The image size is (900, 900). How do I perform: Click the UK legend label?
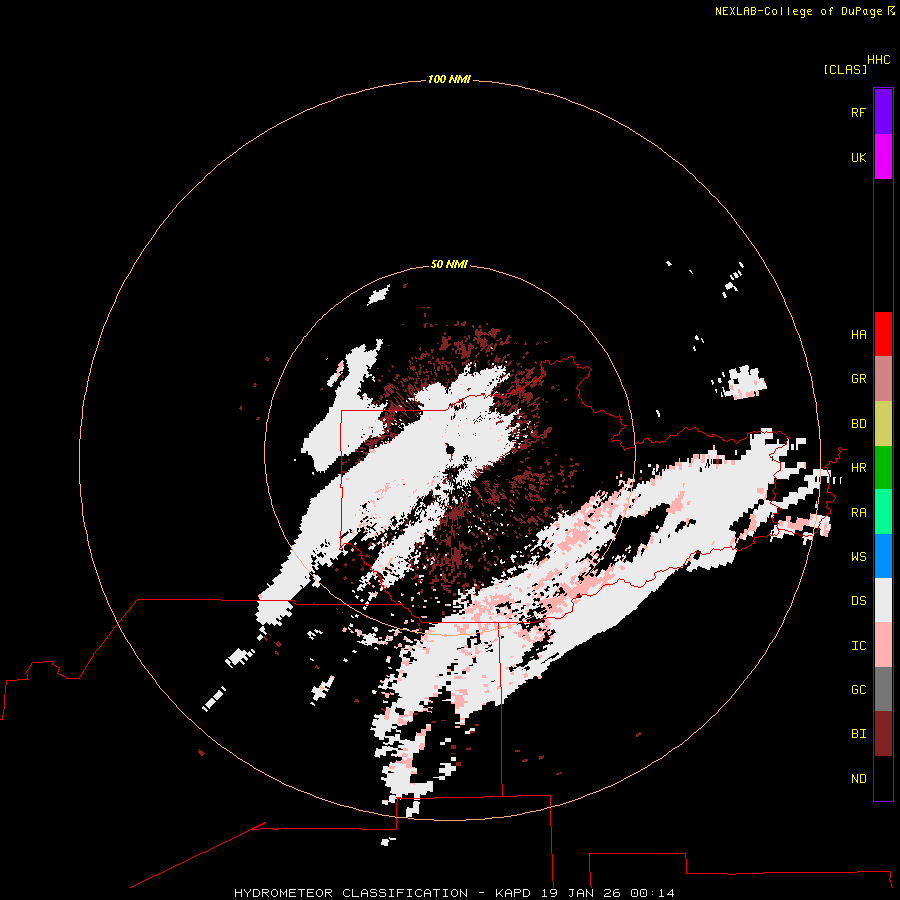858,157
